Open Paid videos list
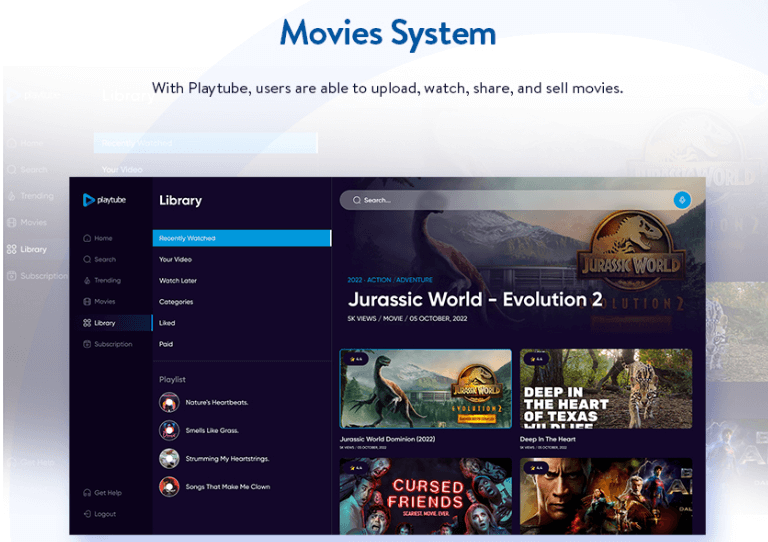768x542 pixels. click(166, 344)
